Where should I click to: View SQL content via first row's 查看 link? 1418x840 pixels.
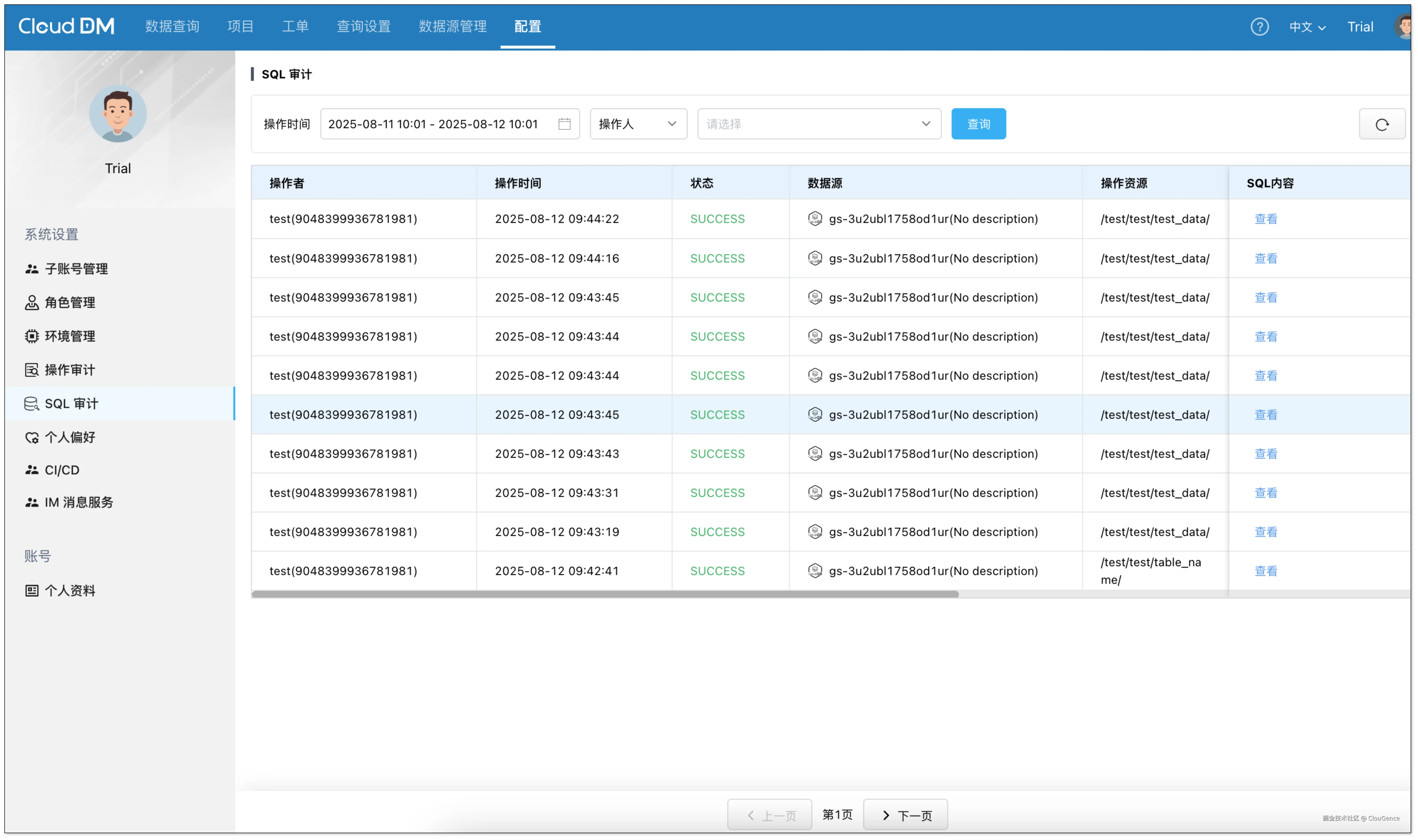tap(1266, 219)
